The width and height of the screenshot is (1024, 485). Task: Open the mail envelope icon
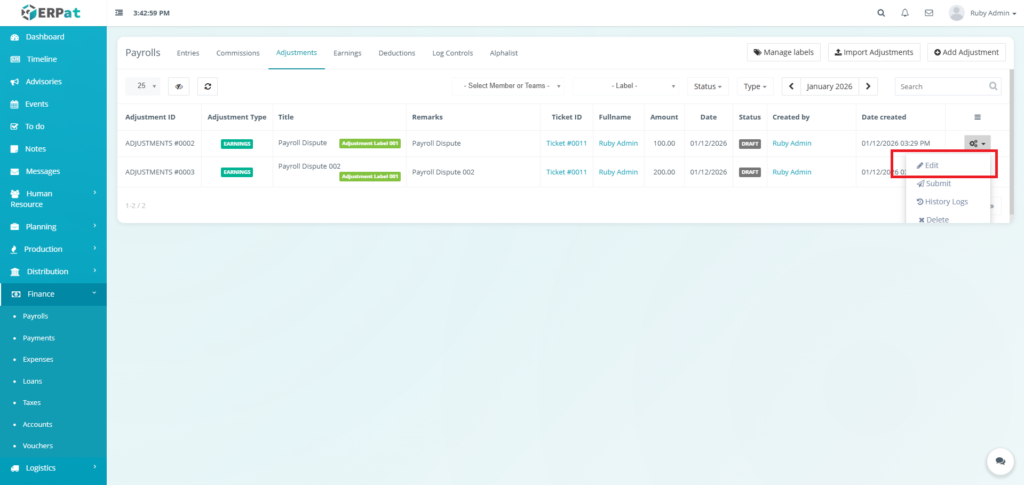click(929, 13)
